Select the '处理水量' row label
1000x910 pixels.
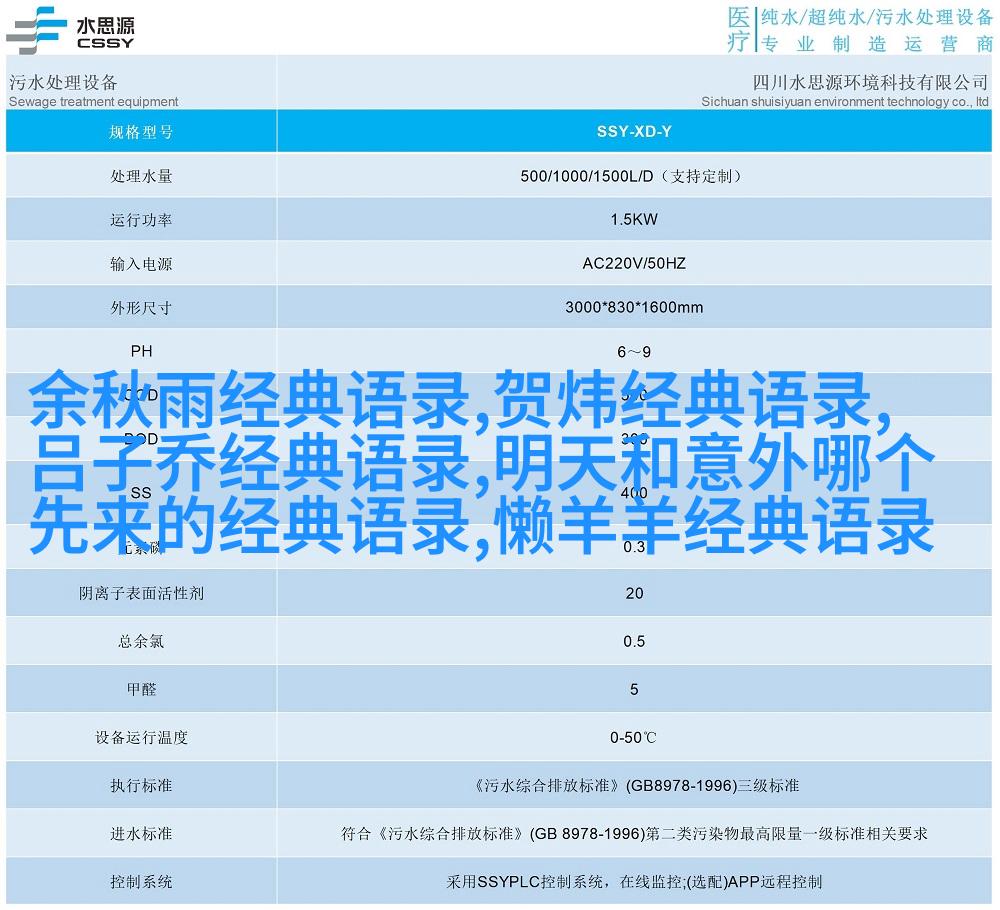[141, 176]
